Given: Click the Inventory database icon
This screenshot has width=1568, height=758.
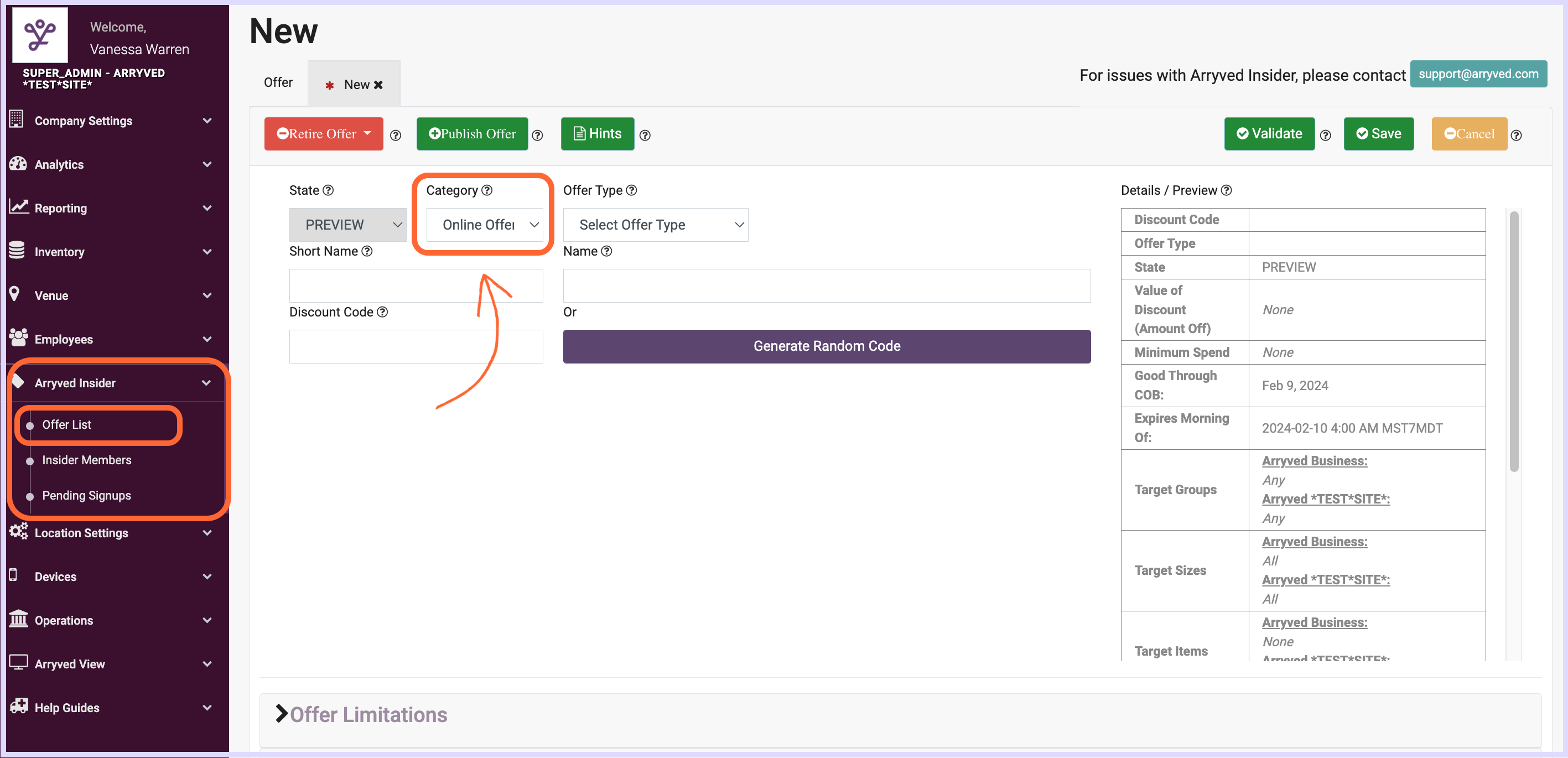Looking at the screenshot, I should (17, 250).
